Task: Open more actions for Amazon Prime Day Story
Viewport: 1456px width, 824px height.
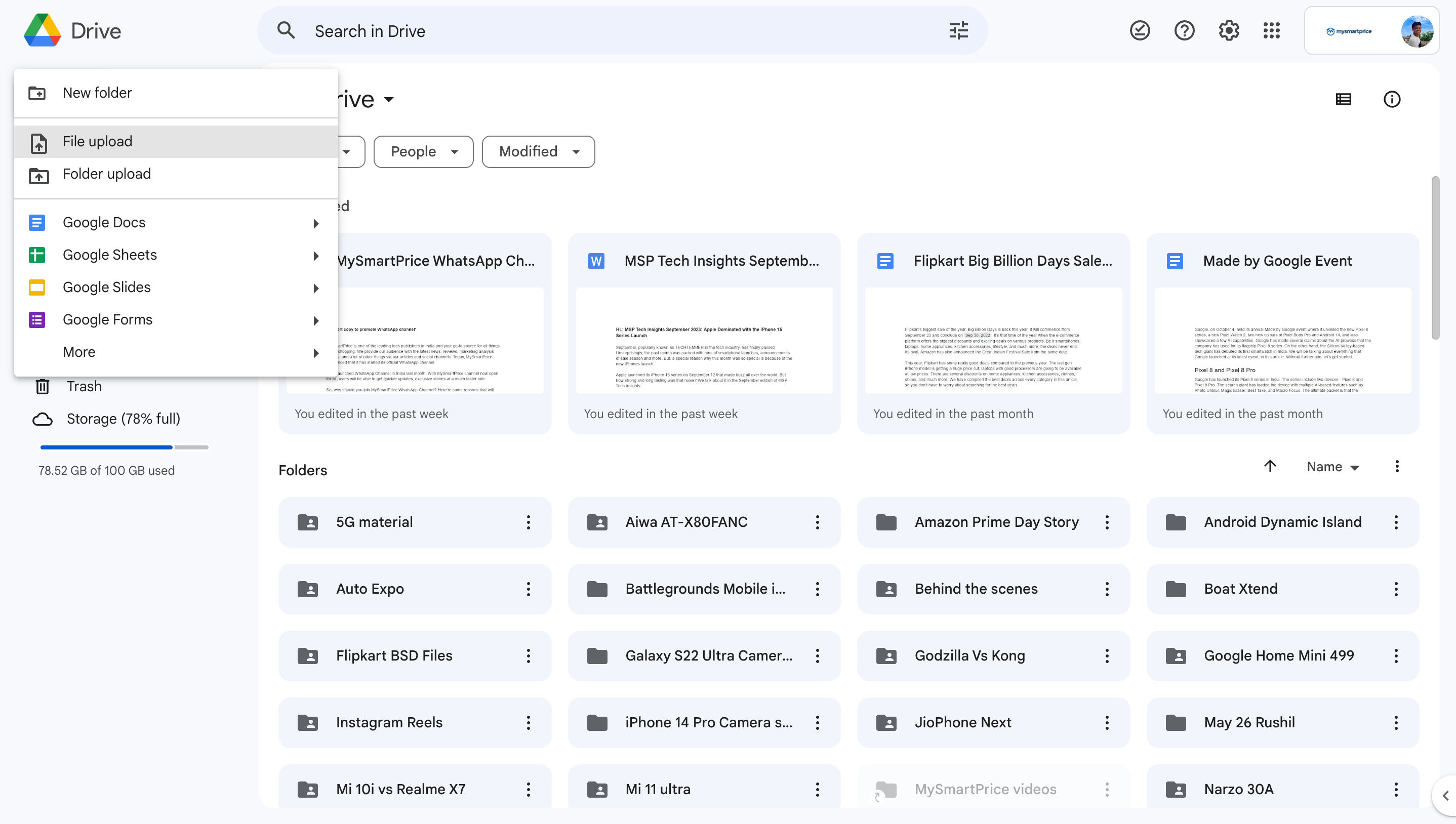Action: pyautogui.click(x=1107, y=522)
